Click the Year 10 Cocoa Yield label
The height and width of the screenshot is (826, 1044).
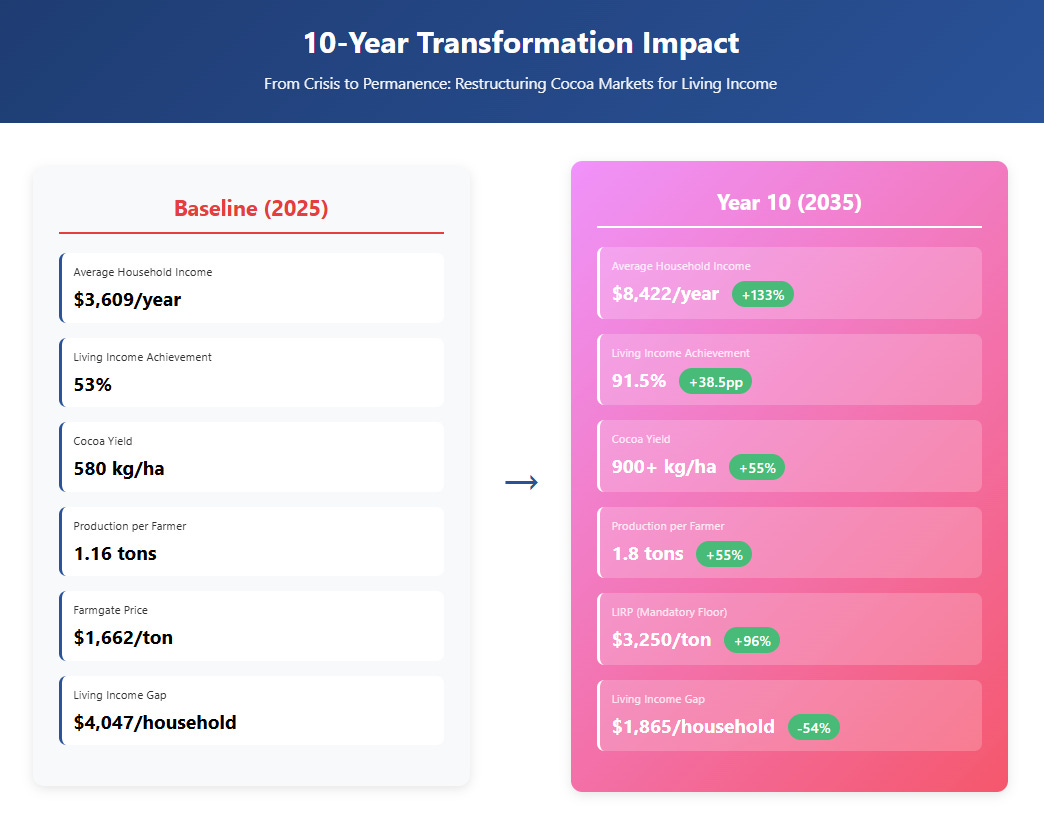point(641,439)
